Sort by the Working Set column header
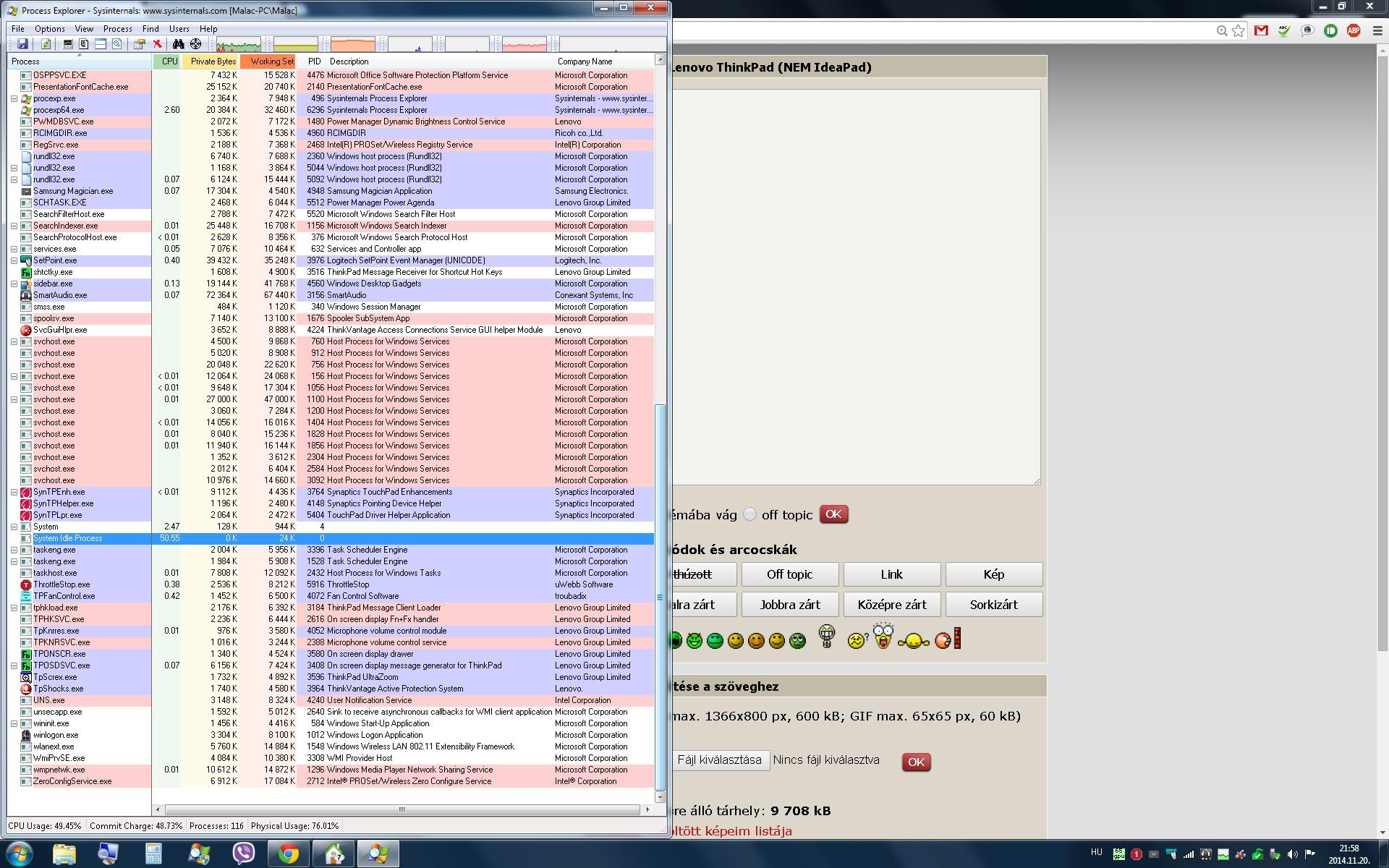 (268, 61)
